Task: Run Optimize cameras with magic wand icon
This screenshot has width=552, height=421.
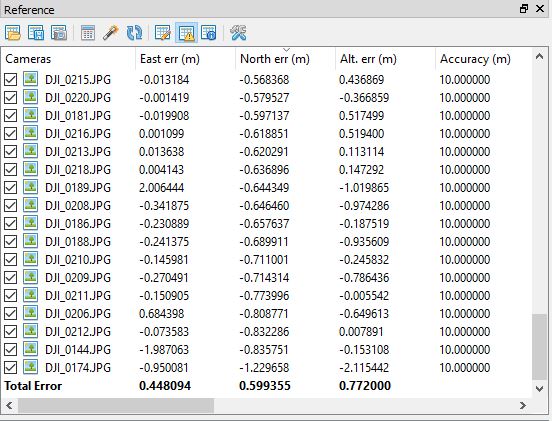Action: (111, 33)
